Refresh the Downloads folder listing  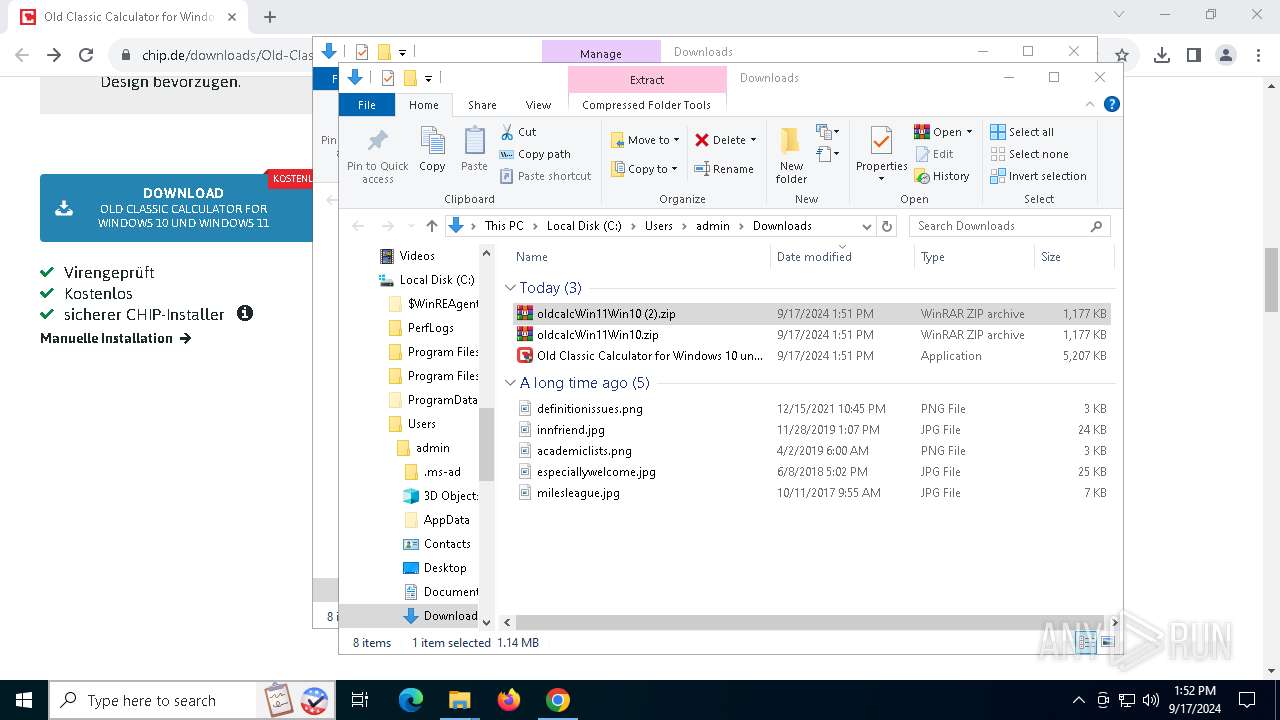pyautogui.click(x=887, y=226)
